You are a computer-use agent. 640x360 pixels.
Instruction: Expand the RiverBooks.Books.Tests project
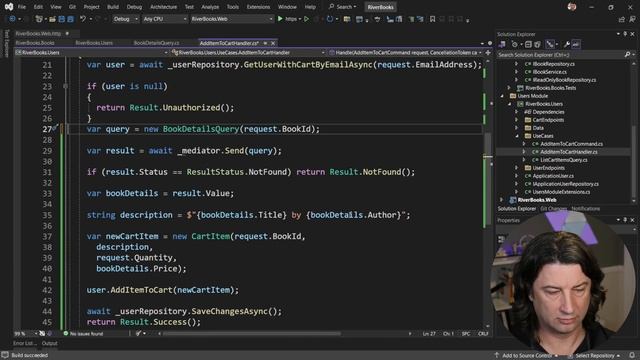[509, 88]
